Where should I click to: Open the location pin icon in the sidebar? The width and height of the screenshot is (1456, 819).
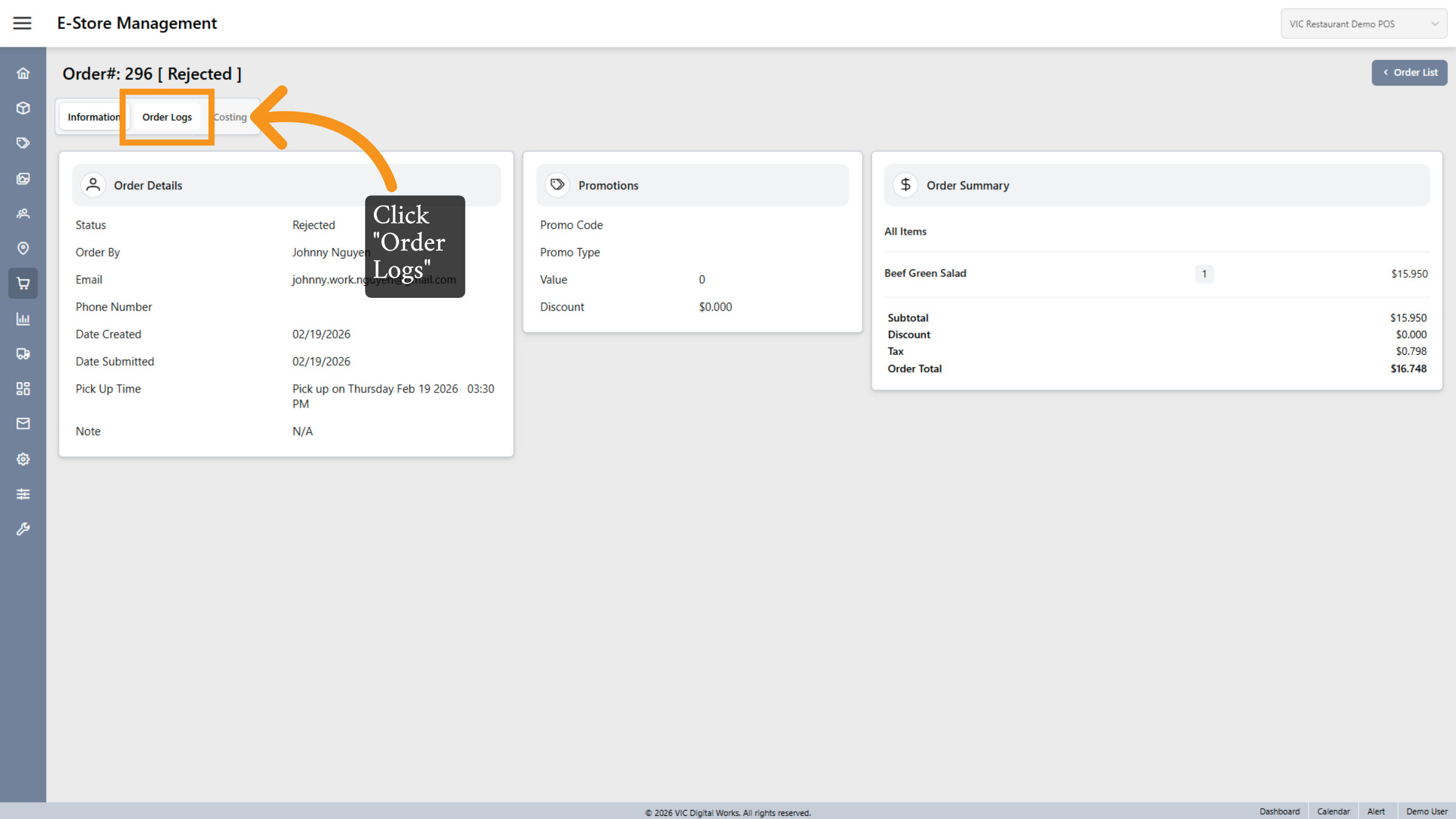[x=23, y=248]
